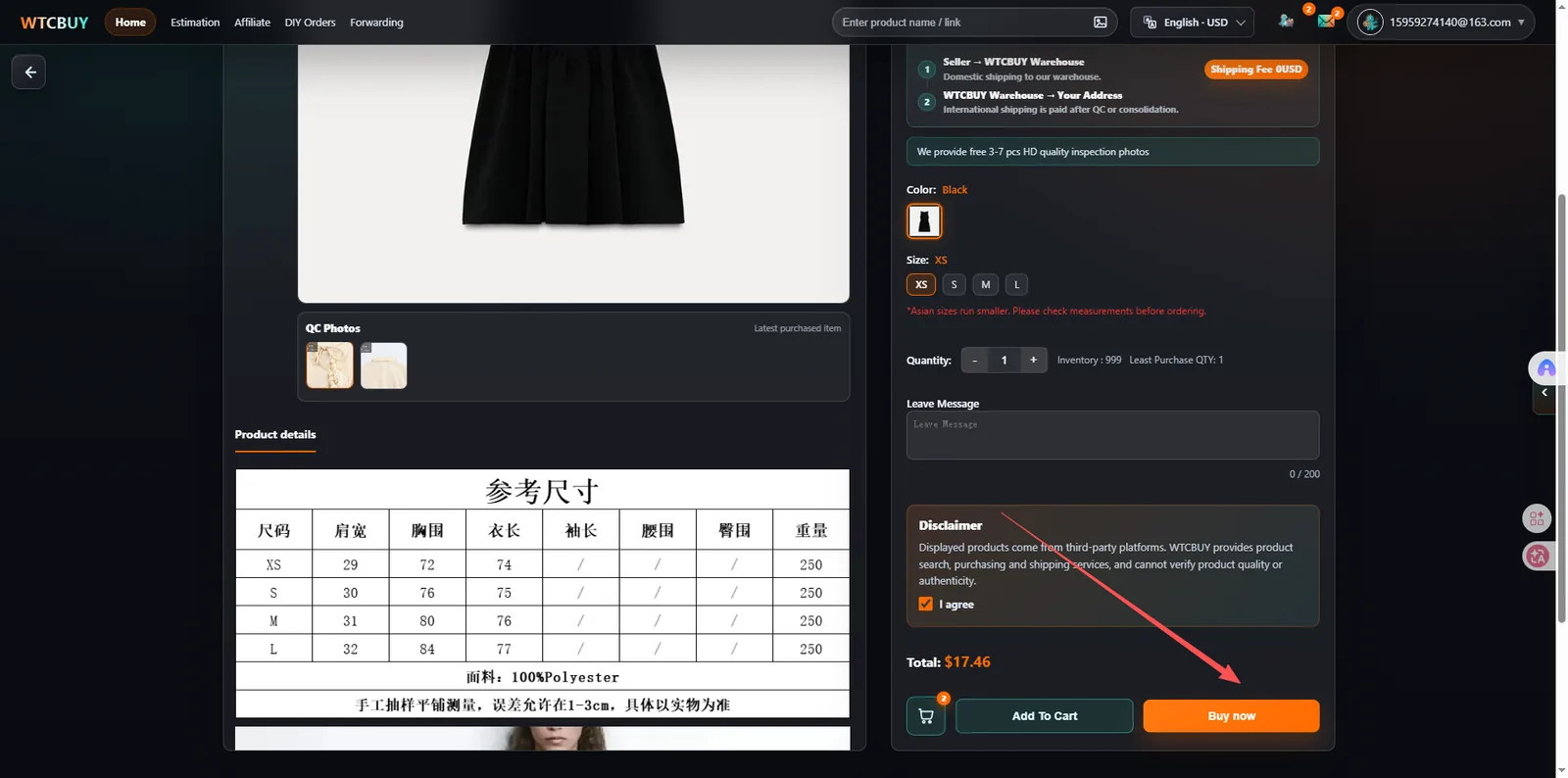This screenshot has width=1568, height=778.
Task: Switch to the Product details tab
Action: 275,435
